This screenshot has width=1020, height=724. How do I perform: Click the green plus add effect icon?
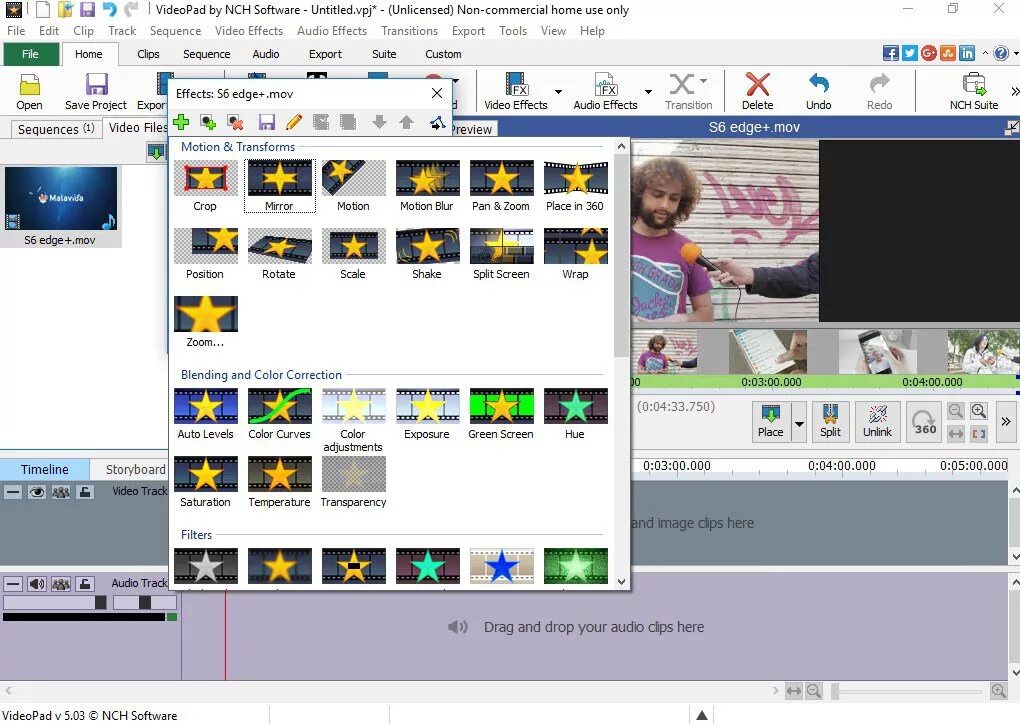pyautogui.click(x=181, y=122)
